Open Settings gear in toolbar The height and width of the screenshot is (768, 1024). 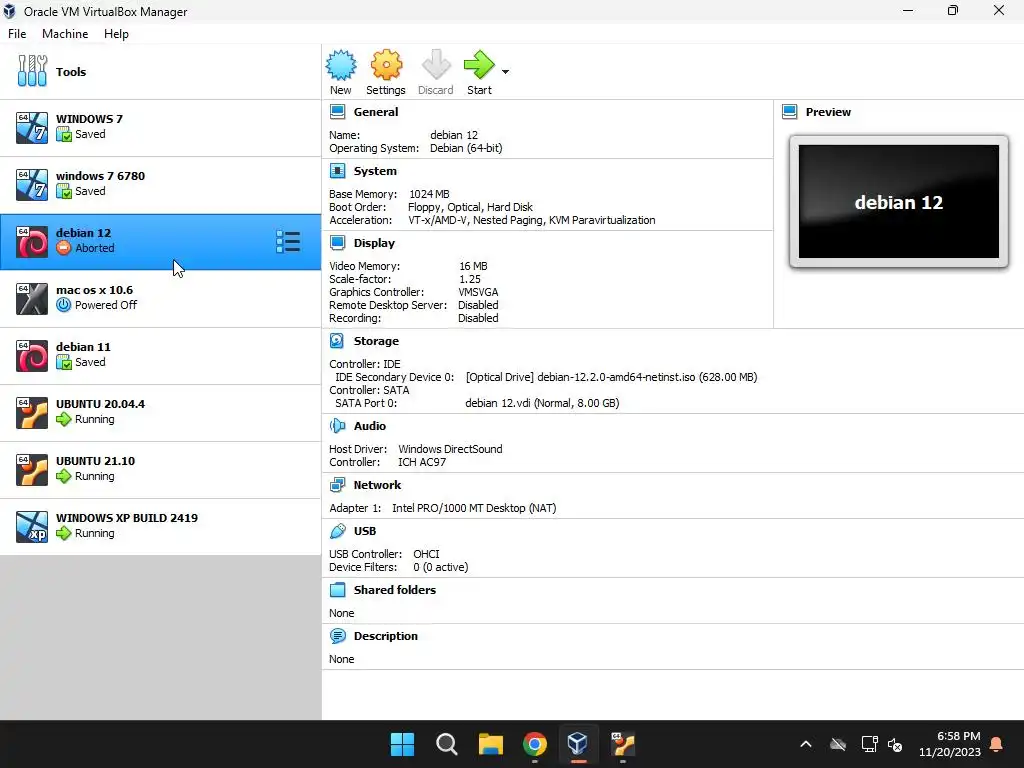coord(386,65)
